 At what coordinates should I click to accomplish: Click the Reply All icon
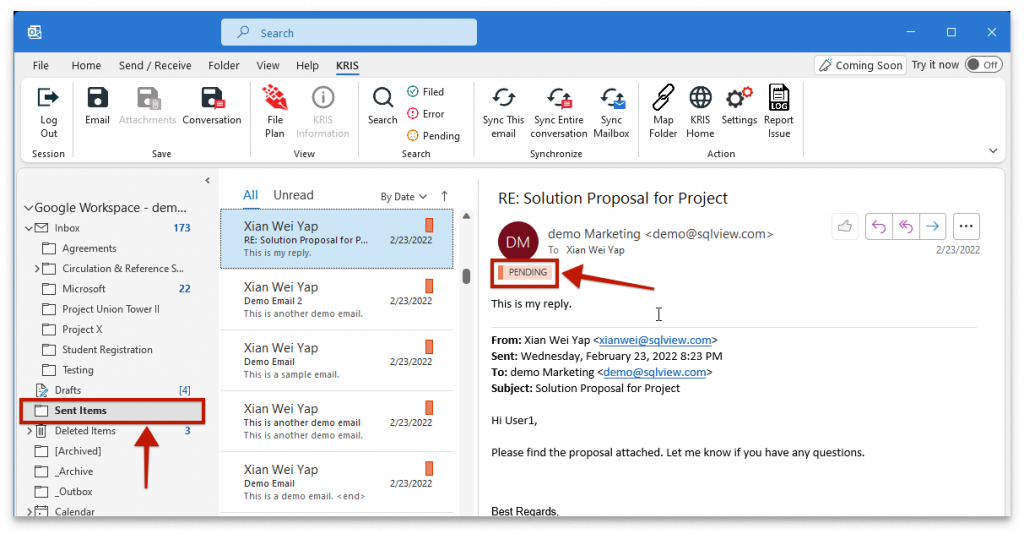pyautogui.click(x=906, y=227)
